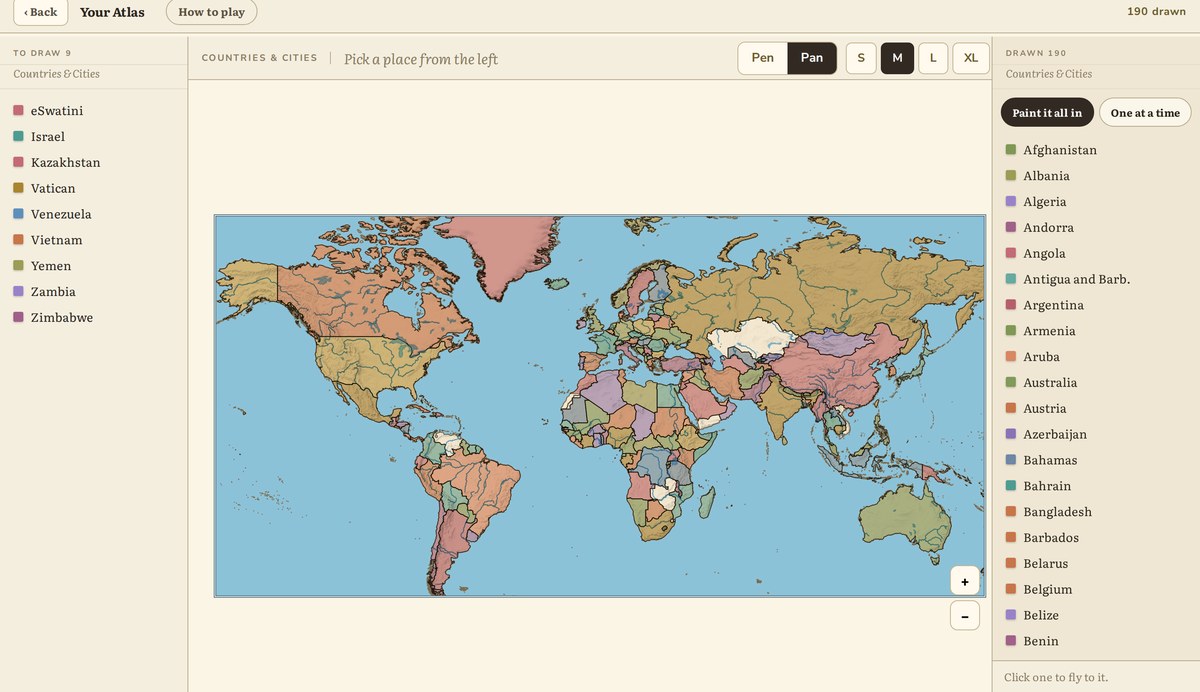Screen dimensions: 1200x692
Task: Fly to Afghanistan in the drawn list
Action: [1096, 150]
